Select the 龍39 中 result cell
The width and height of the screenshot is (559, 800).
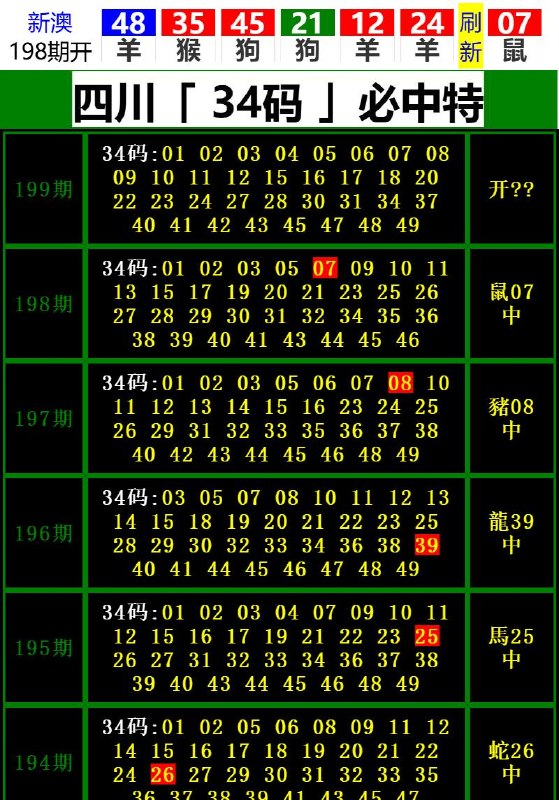tap(512, 533)
